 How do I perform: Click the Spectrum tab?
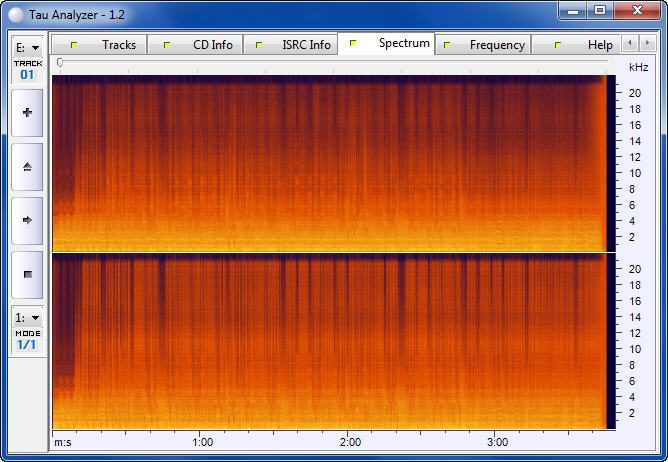393,44
